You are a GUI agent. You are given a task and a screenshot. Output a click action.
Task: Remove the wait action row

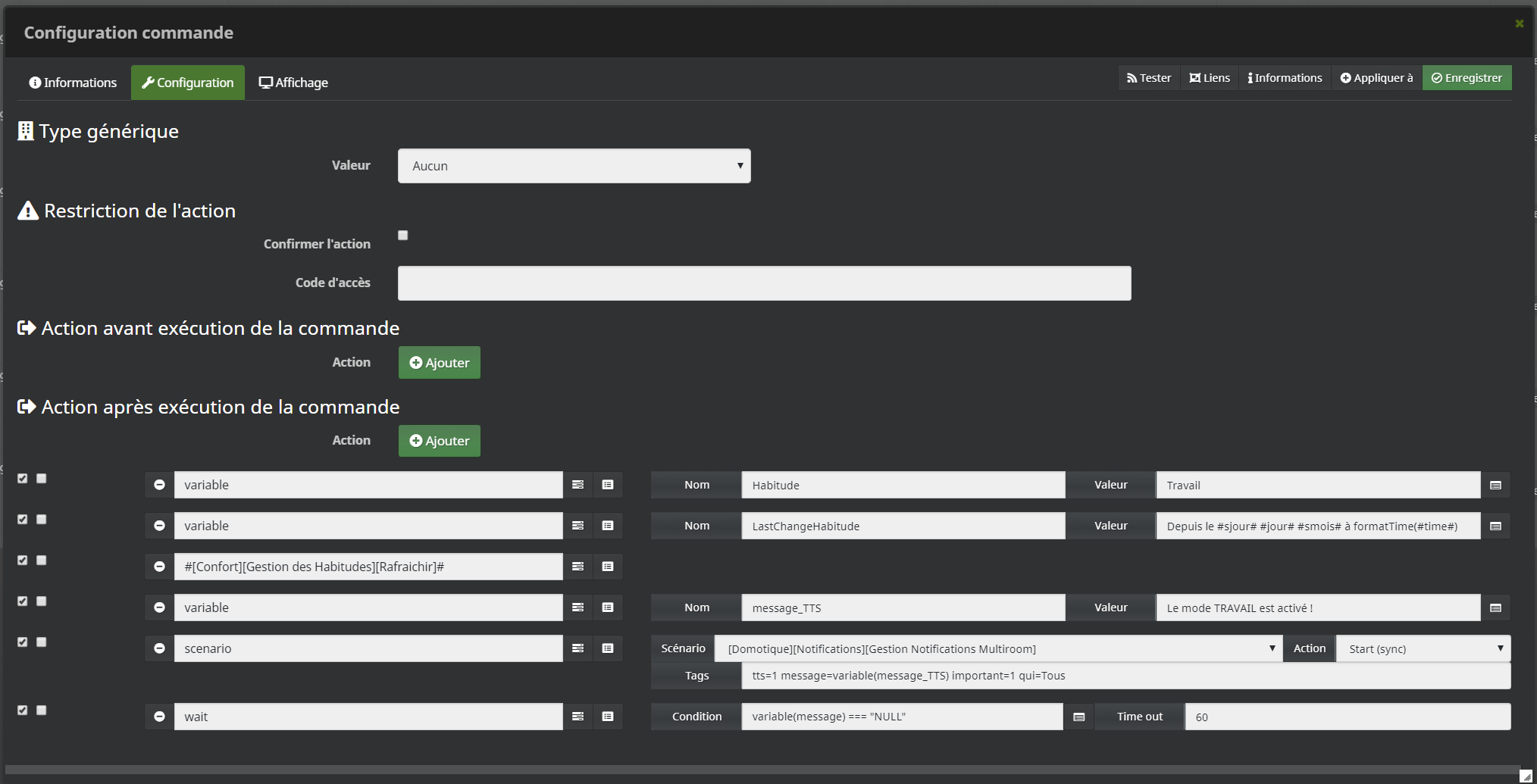coord(159,717)
